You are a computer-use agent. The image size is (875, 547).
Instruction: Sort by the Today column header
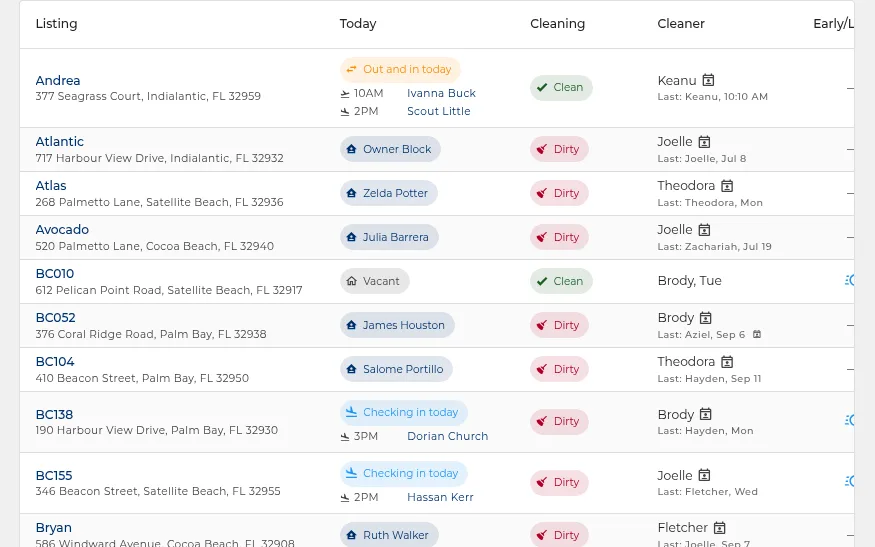358,23
